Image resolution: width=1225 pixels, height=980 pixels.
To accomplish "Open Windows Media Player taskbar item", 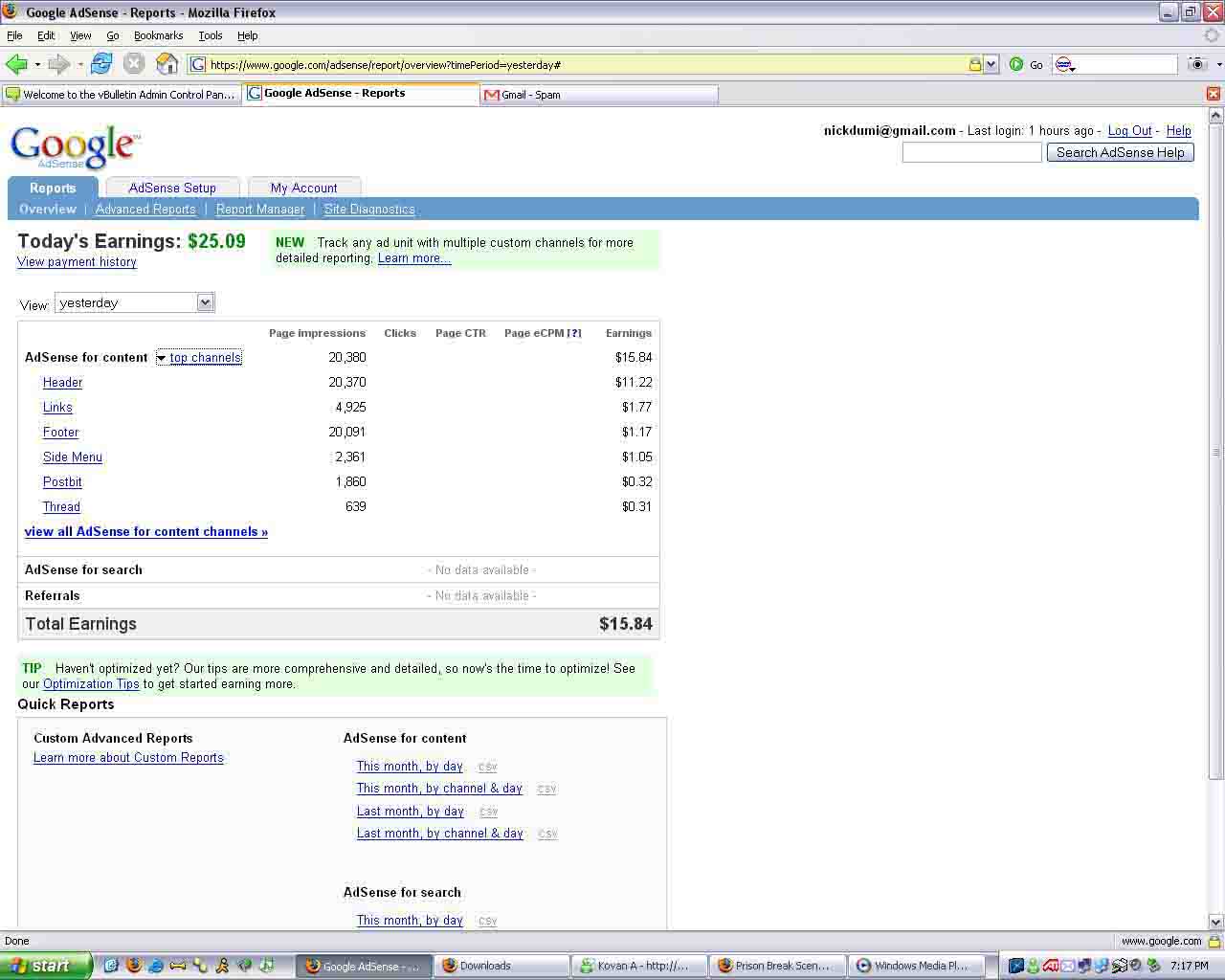I will coord(915,966).
